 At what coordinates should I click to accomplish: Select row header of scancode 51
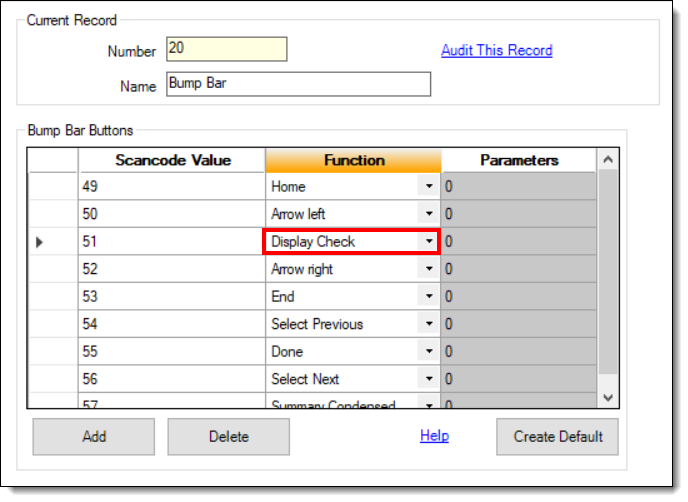tap(53, 241)
